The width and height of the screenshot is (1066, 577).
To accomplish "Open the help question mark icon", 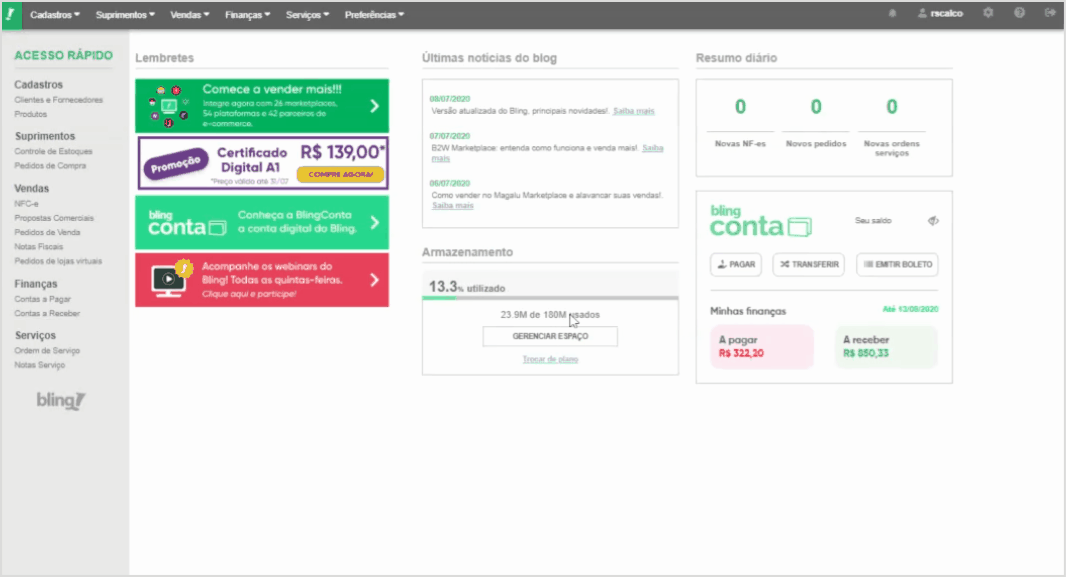I will pos(1019,13).
